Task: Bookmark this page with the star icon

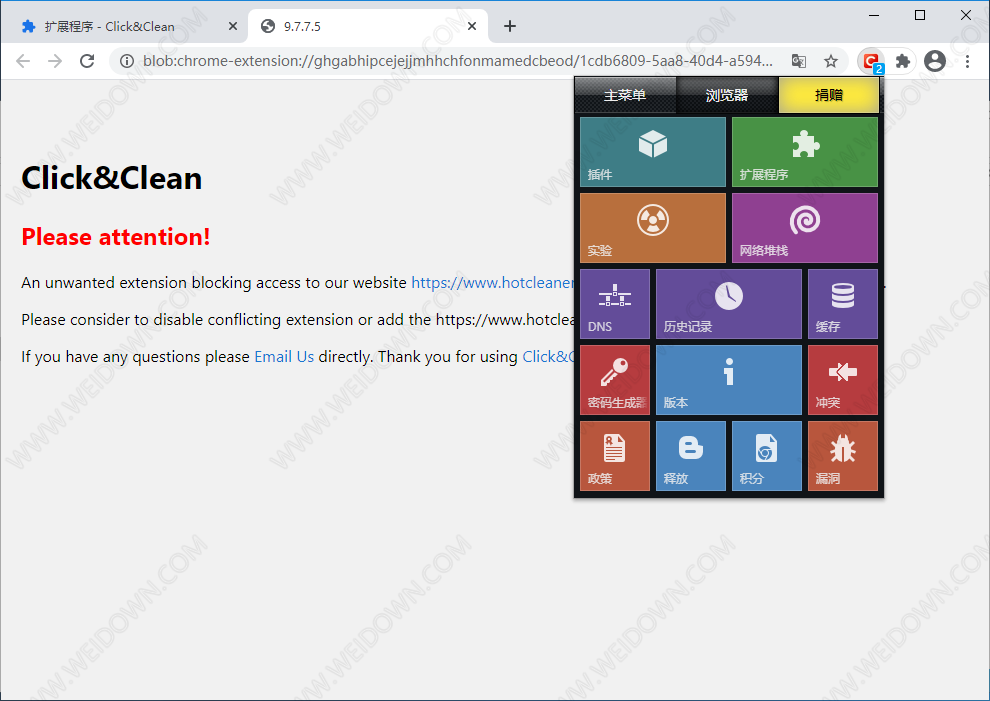Action: [x=831, y=61]
